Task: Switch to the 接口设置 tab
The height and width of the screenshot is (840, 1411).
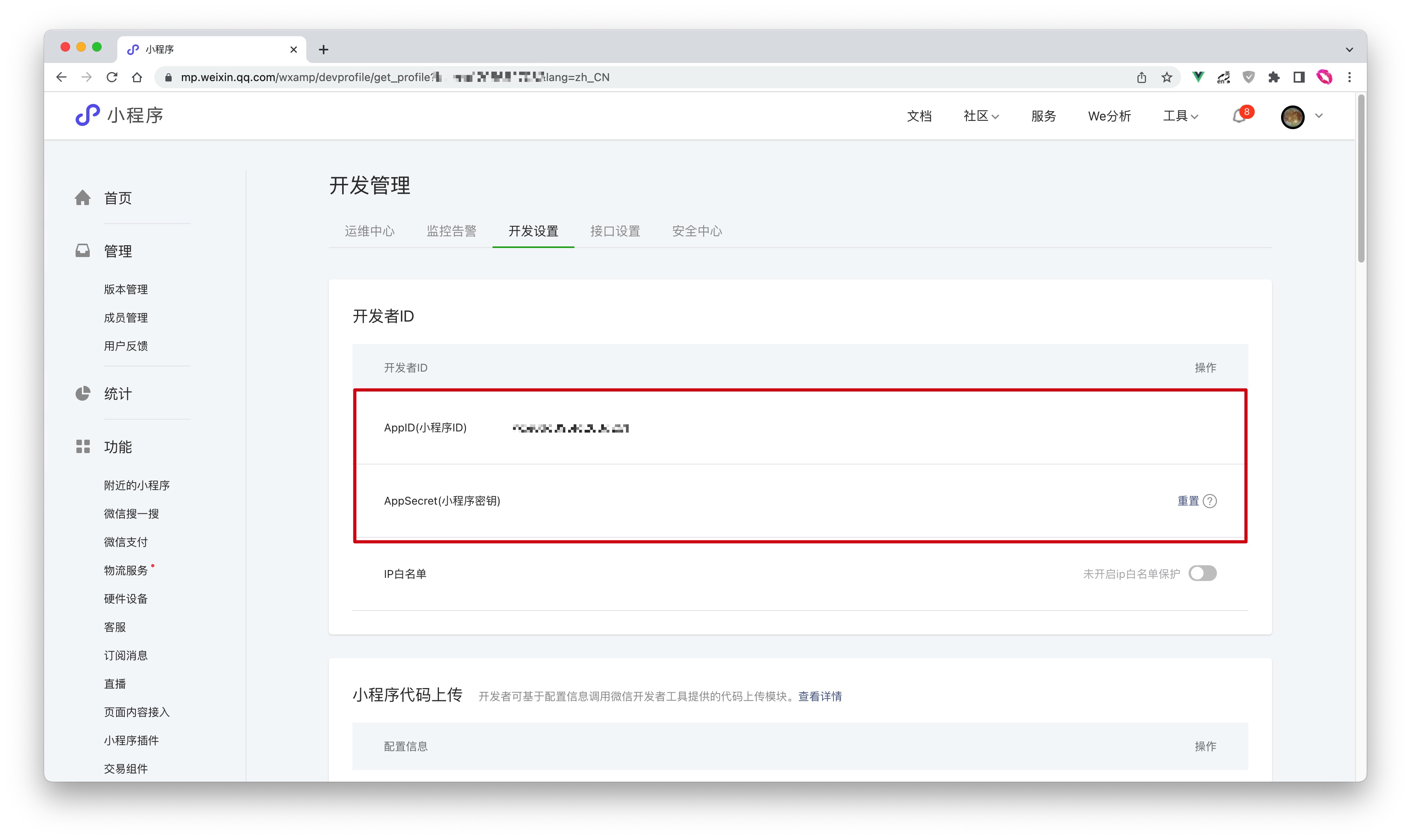Action: (x=615, y=231)
